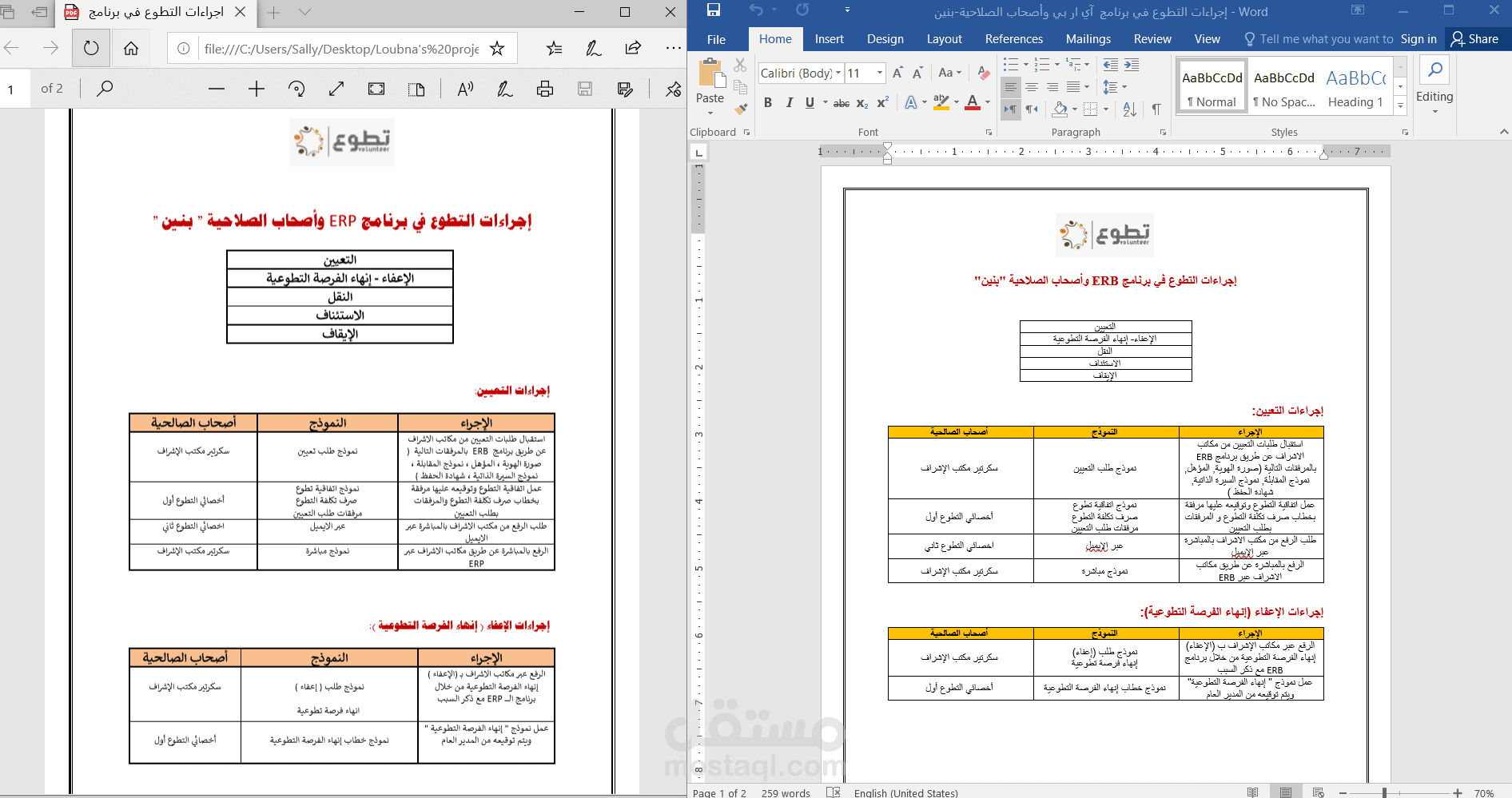Toggle the Show/Hide paragraph marks icon

1156,109
